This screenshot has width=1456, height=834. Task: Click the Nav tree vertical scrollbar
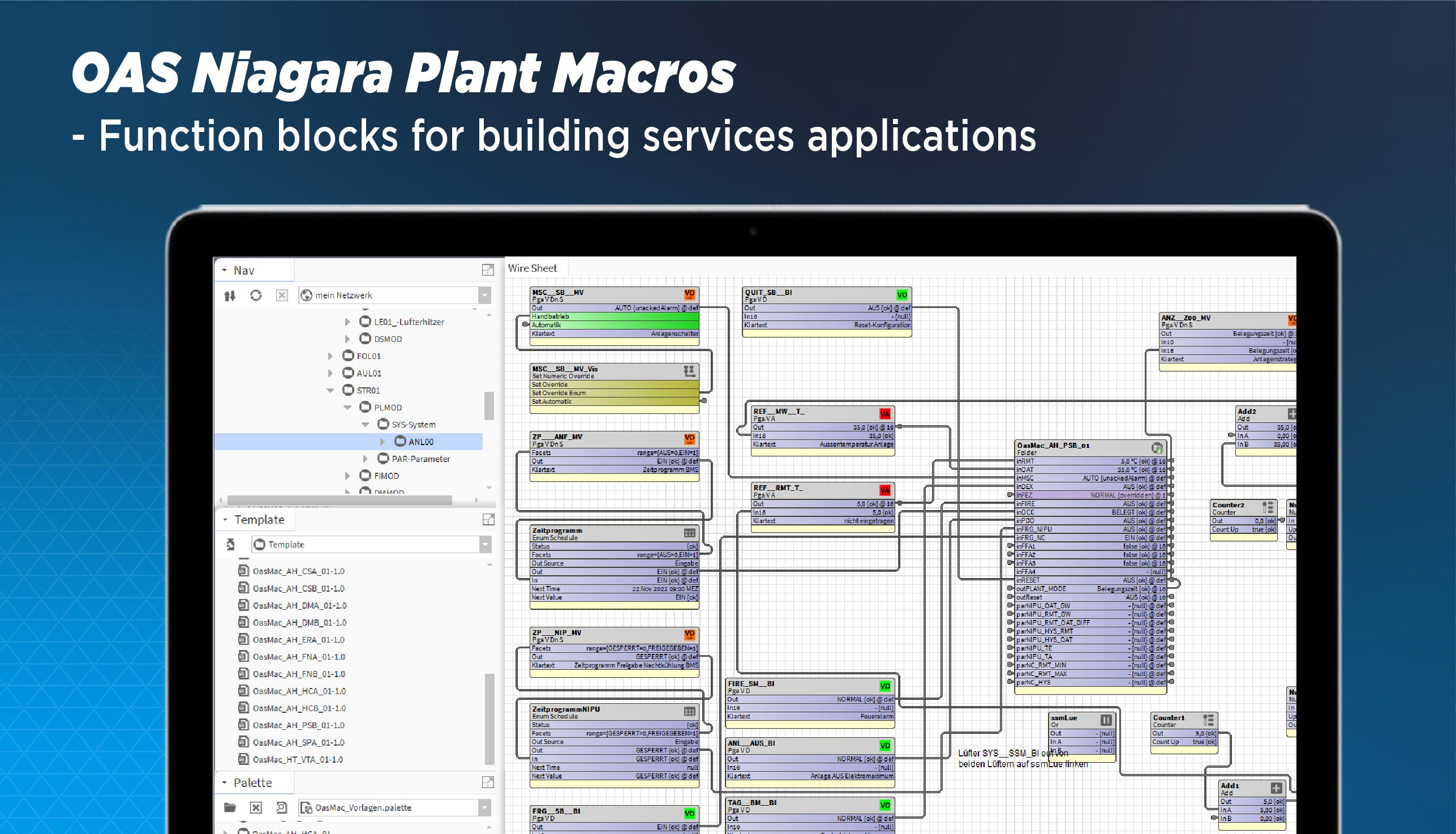pyautogui.click(x=489, y=405)
